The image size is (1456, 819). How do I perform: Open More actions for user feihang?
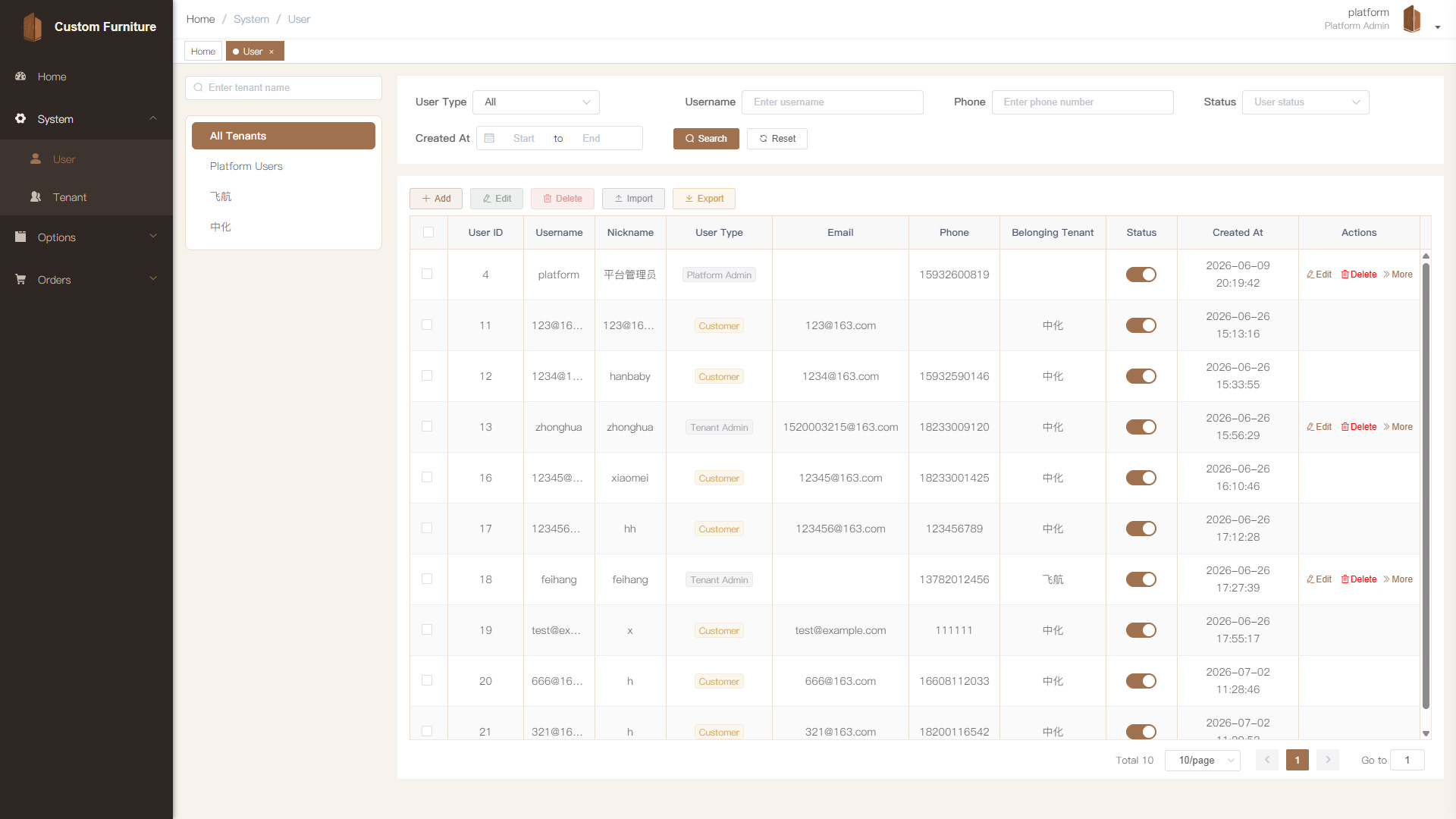tap(1398, 579)
